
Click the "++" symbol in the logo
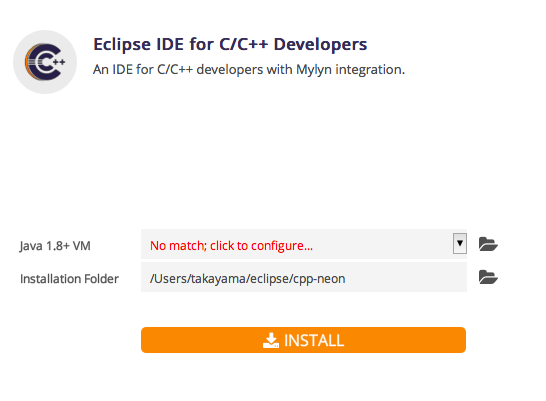coord(58,62)
